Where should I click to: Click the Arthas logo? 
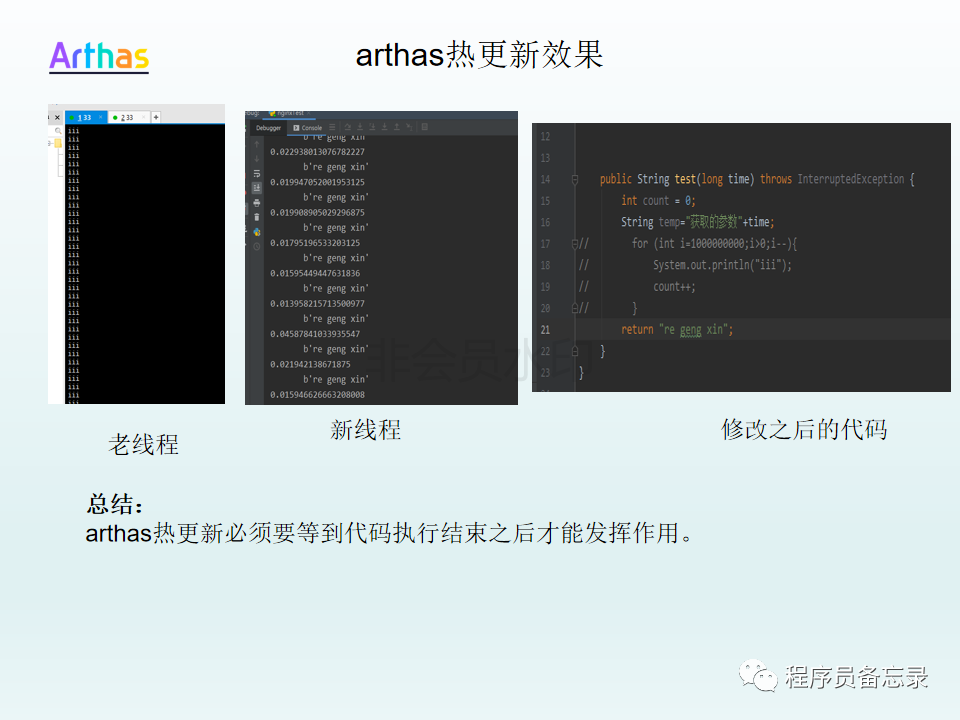(99, 57)
